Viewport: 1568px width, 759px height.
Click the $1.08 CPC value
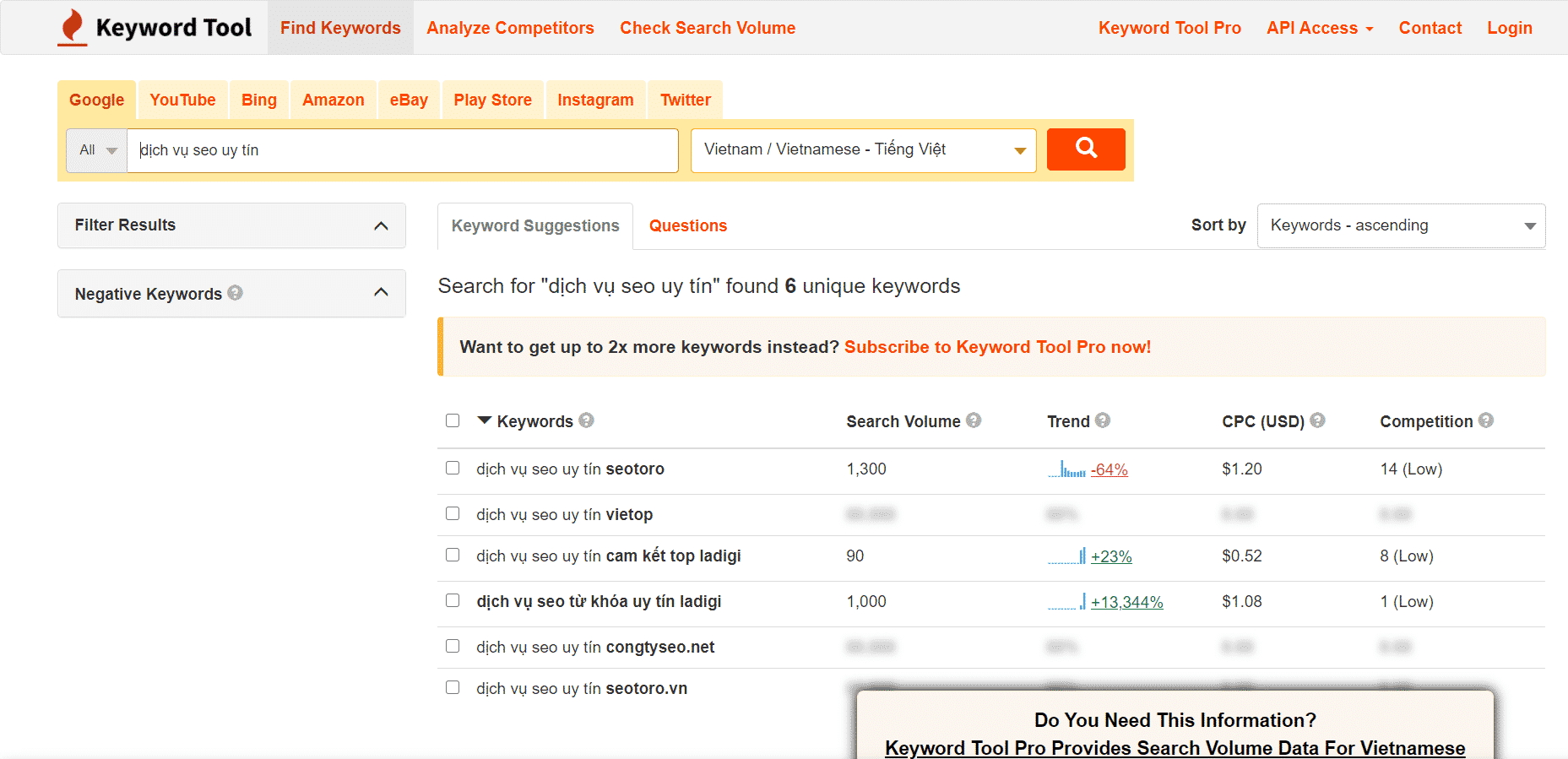[x=1242, y=601]
